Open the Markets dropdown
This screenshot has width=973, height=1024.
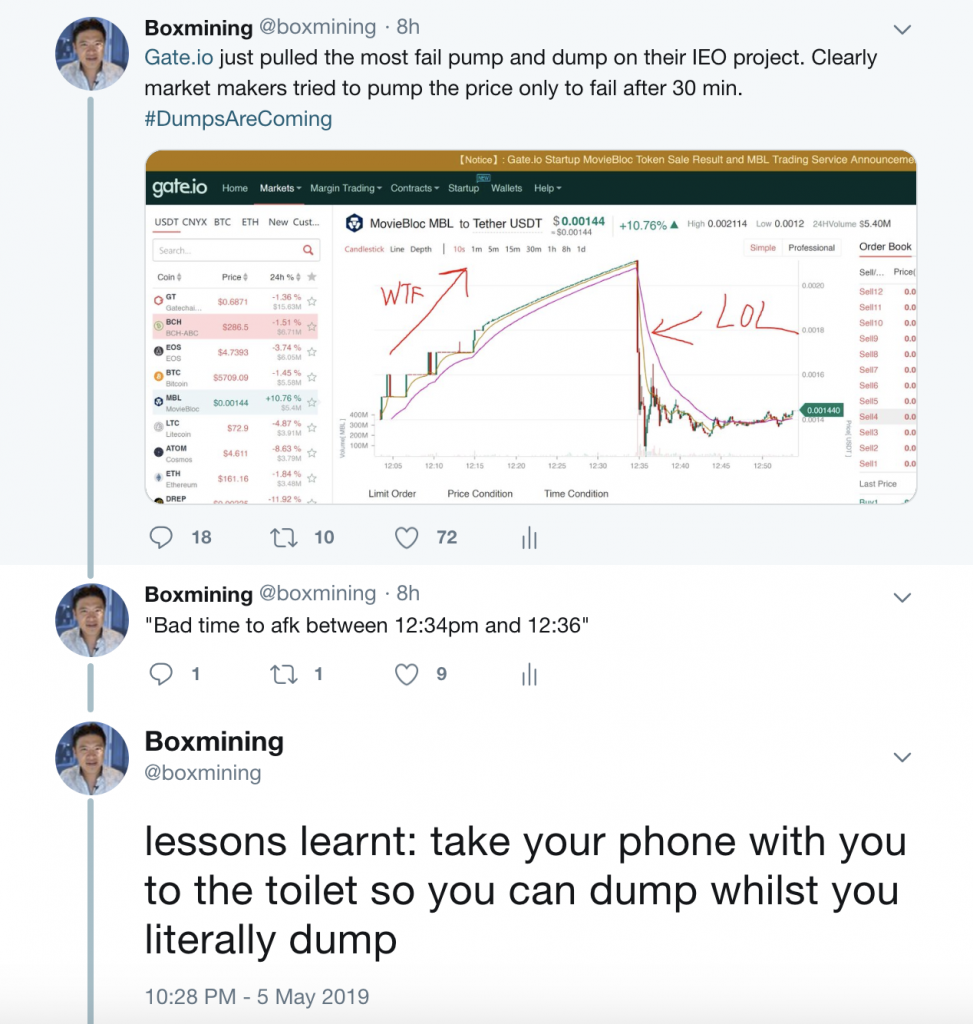point(279,188)
